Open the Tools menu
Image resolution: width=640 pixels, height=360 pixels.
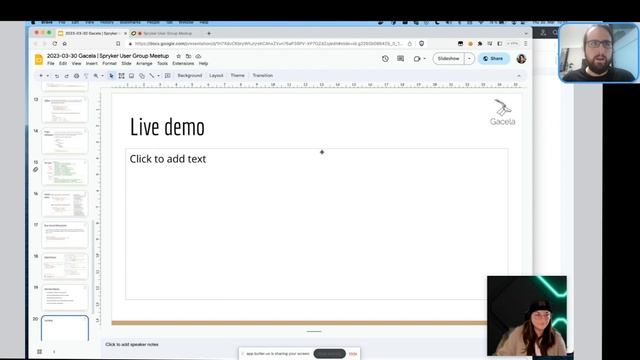(x=162, y=64)
